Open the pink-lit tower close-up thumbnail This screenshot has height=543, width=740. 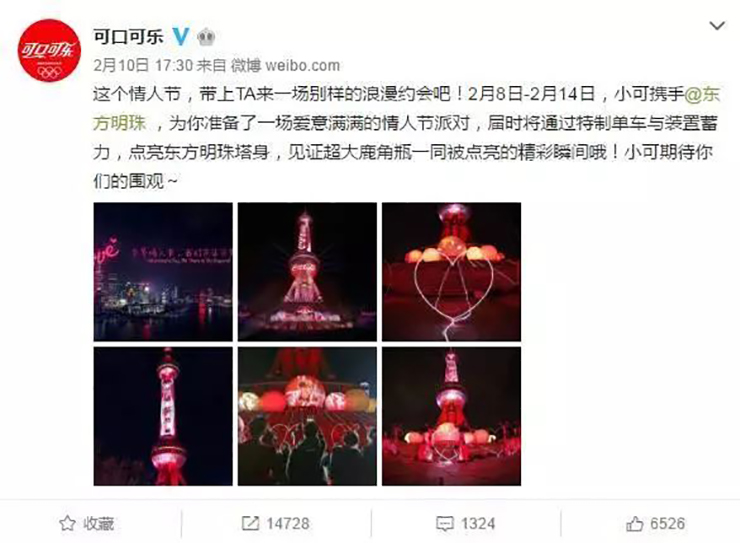coord(163,416)
